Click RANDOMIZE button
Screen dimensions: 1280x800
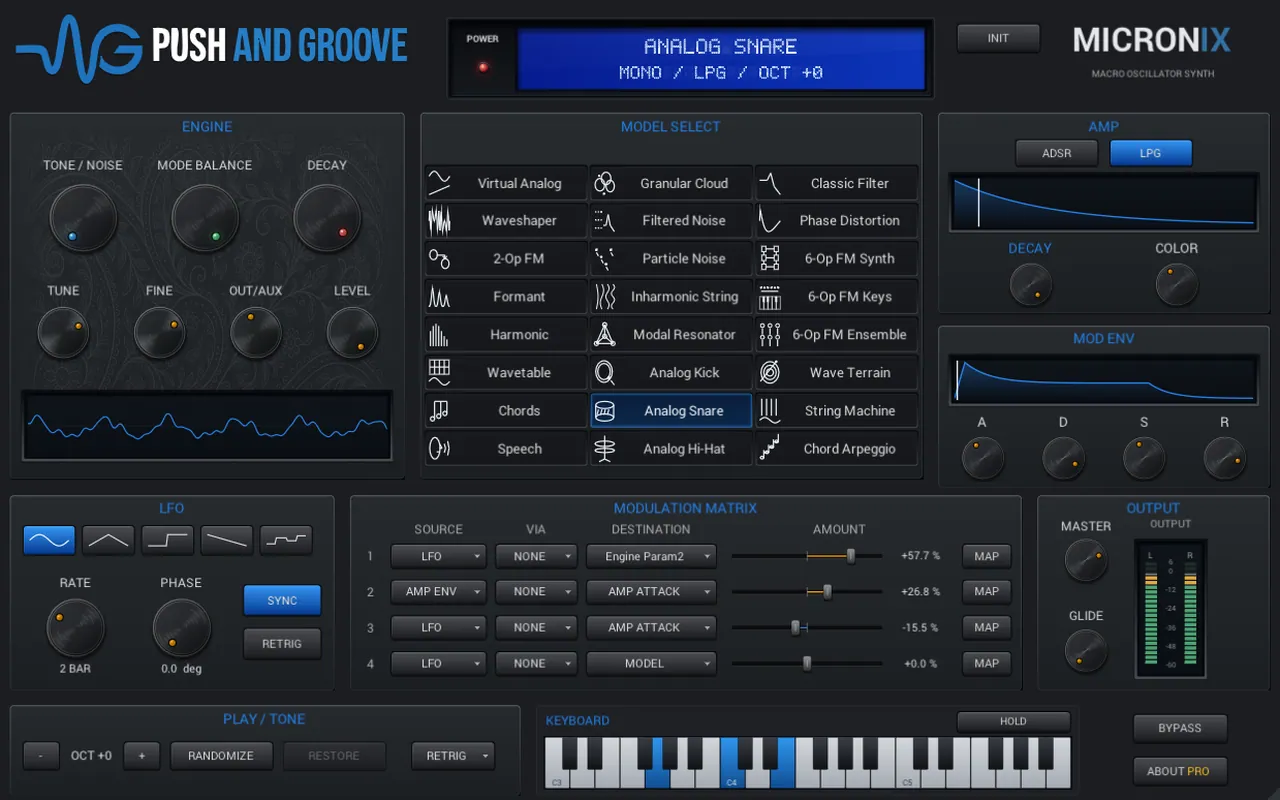coord(221,756)
